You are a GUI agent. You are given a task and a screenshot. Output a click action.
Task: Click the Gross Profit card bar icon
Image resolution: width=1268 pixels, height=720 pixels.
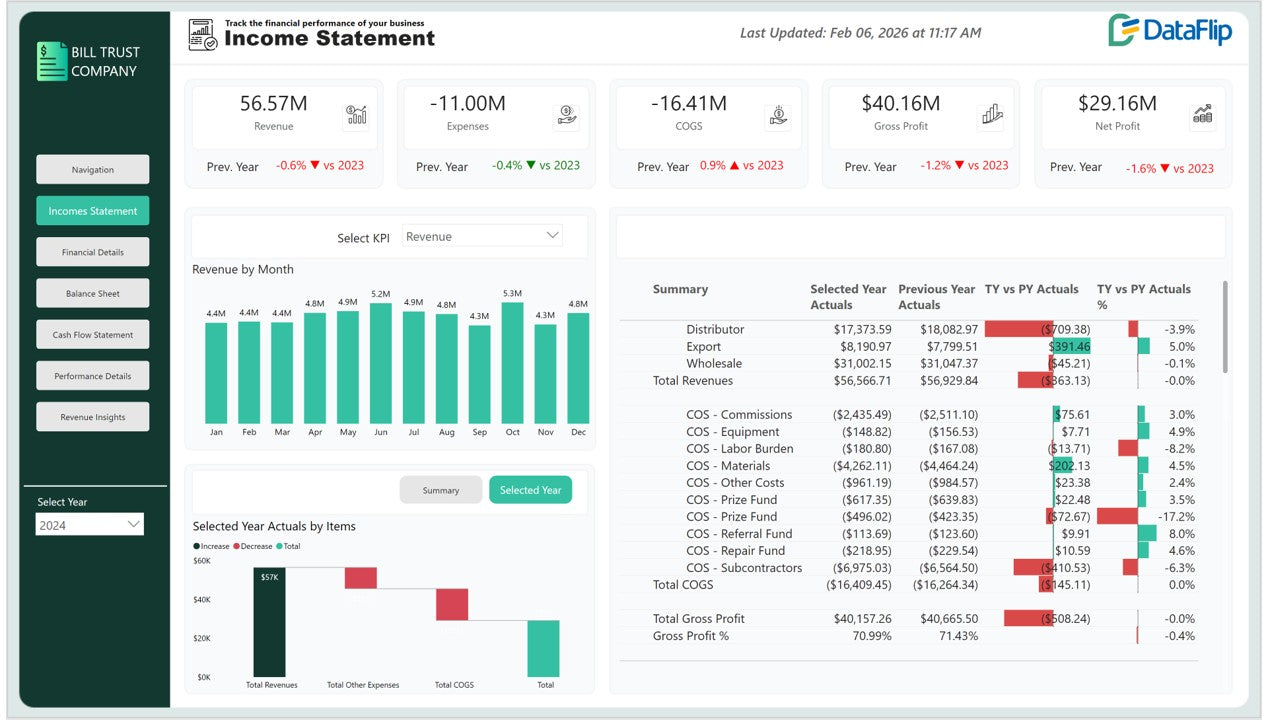pos(991,116)
